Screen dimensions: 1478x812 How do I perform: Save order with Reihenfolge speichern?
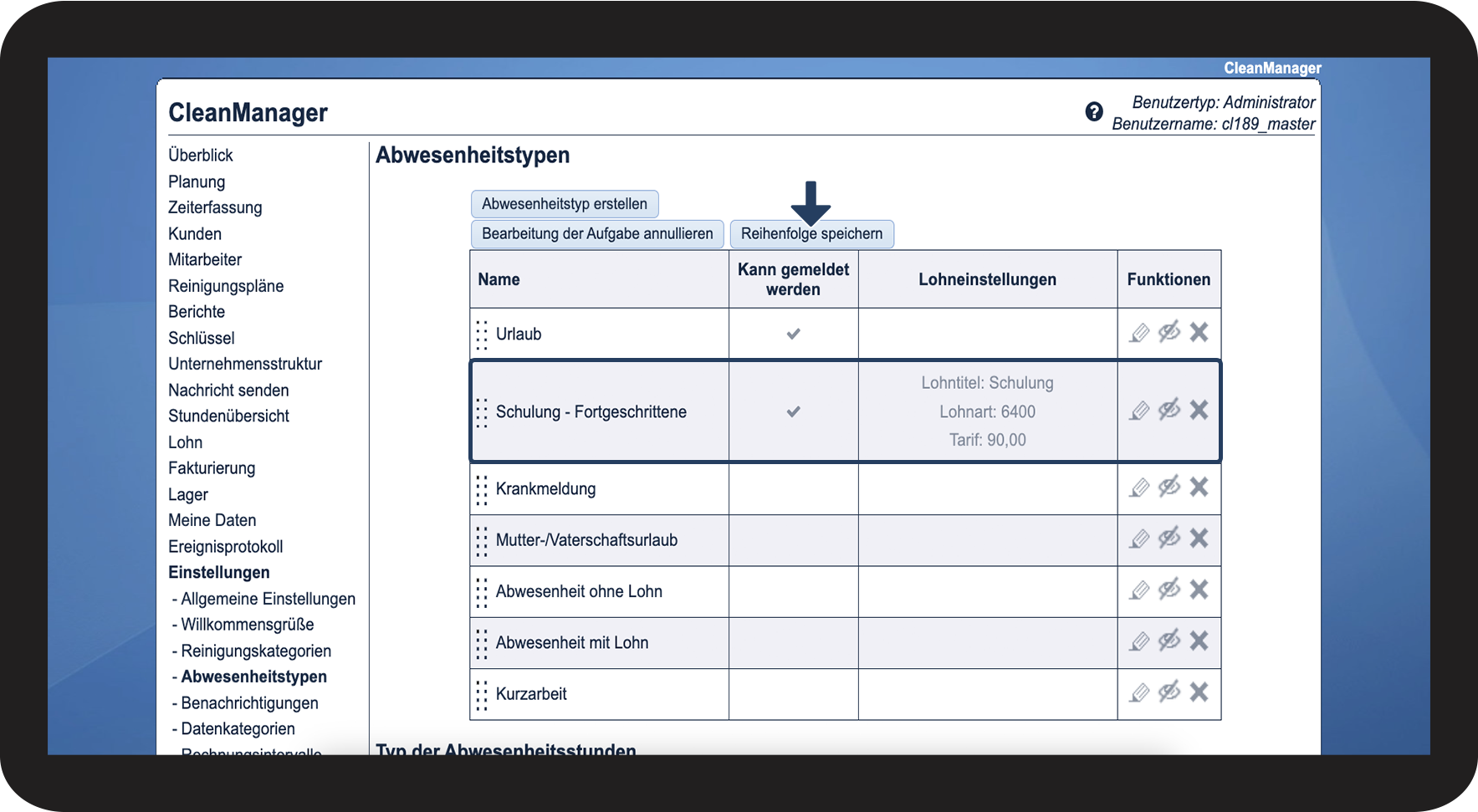811,234
